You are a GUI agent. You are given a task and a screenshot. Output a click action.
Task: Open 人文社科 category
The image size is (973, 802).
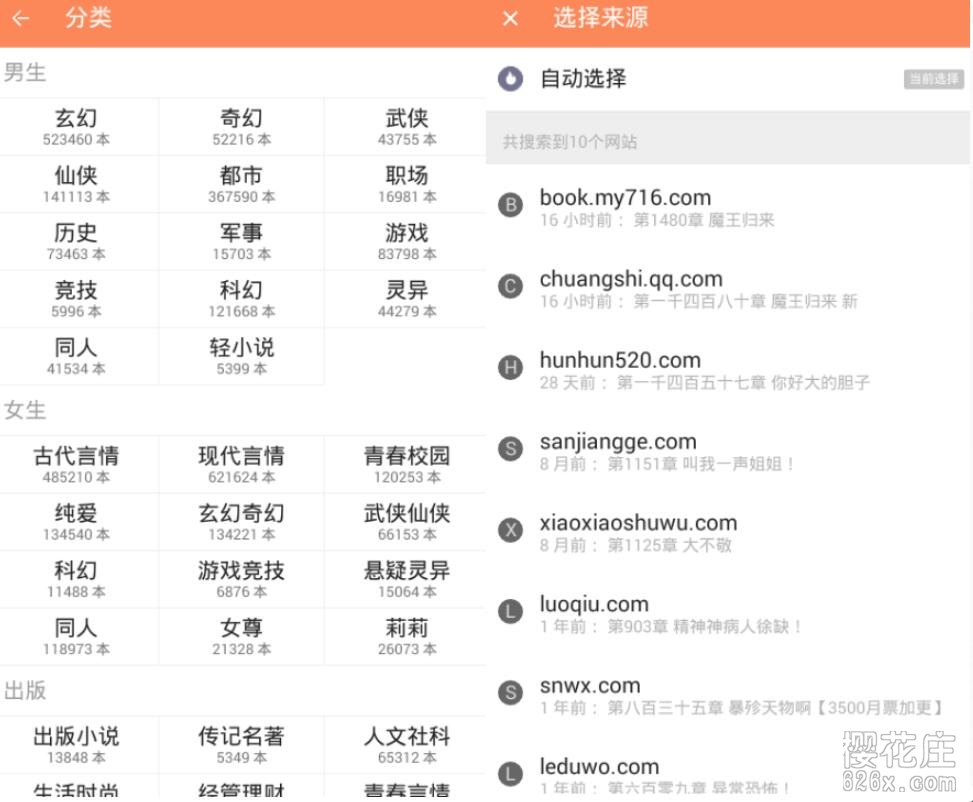pyautogui.click(x=406, y=745)
